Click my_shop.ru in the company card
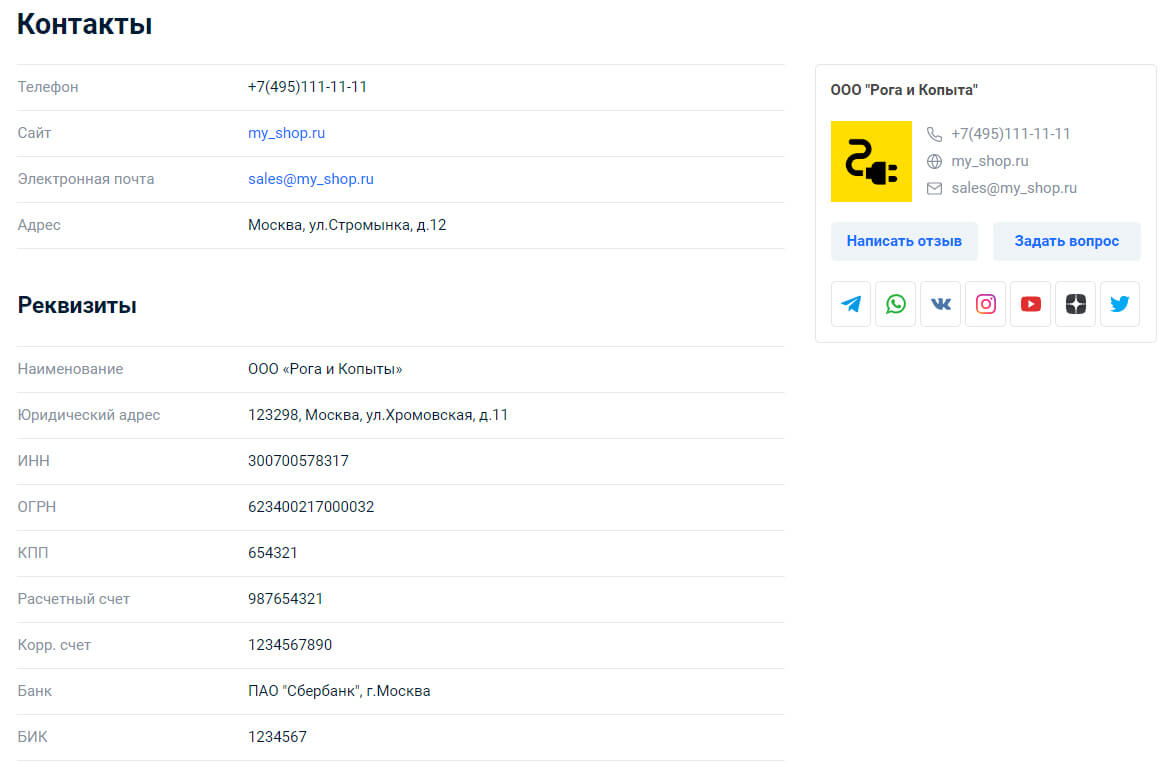This screenshot has width=1173, height=767. pyautogui.click(x=989, y=161)
